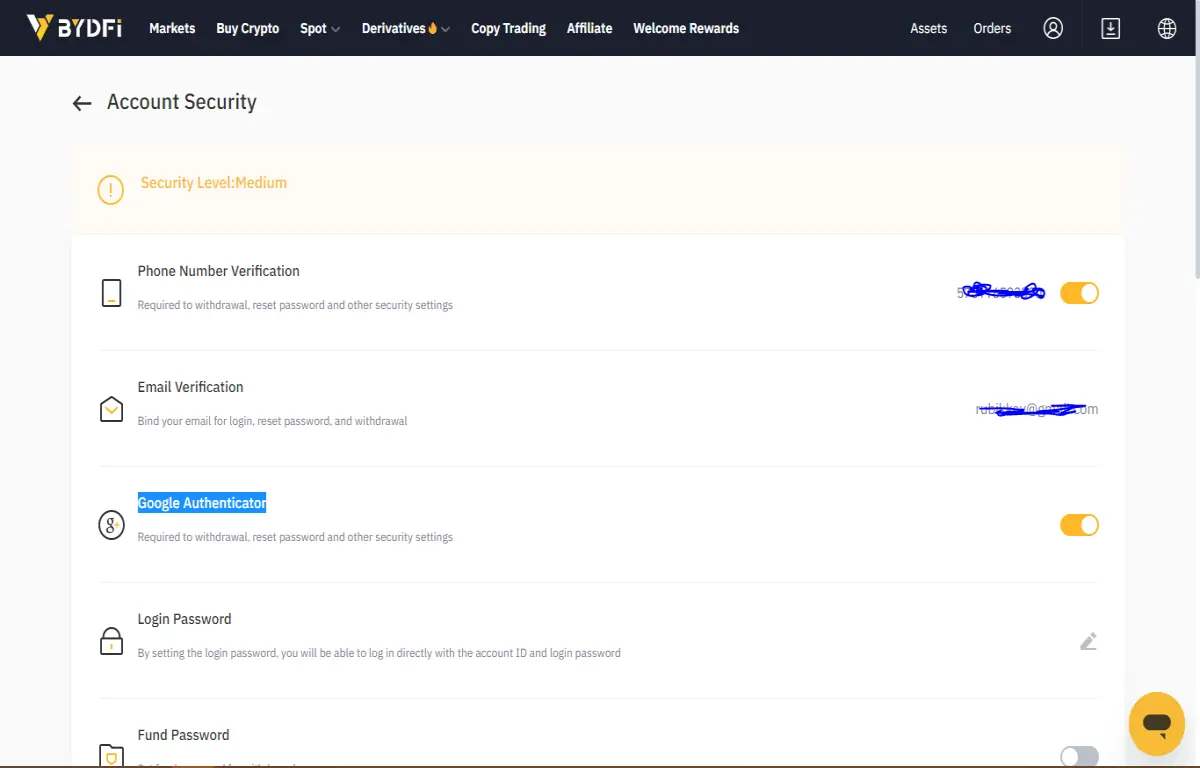This screenshot has height=768, width=1200.
Task: Click the scribbled-out email address value
Action: click(x=1037, y=409)
